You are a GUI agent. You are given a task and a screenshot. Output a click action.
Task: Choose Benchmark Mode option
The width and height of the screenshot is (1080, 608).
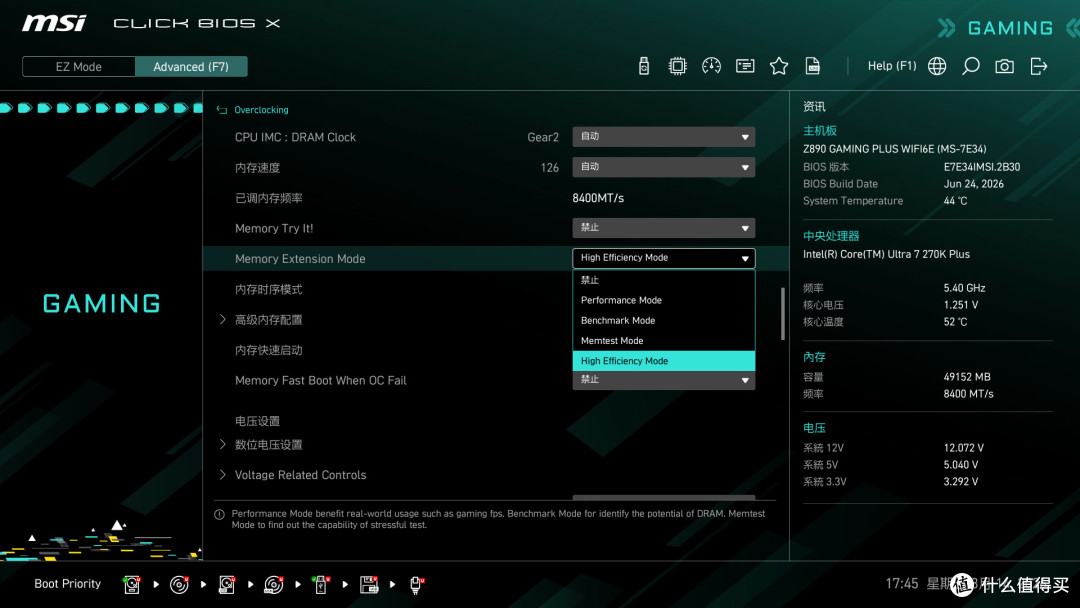coord(663,320)
